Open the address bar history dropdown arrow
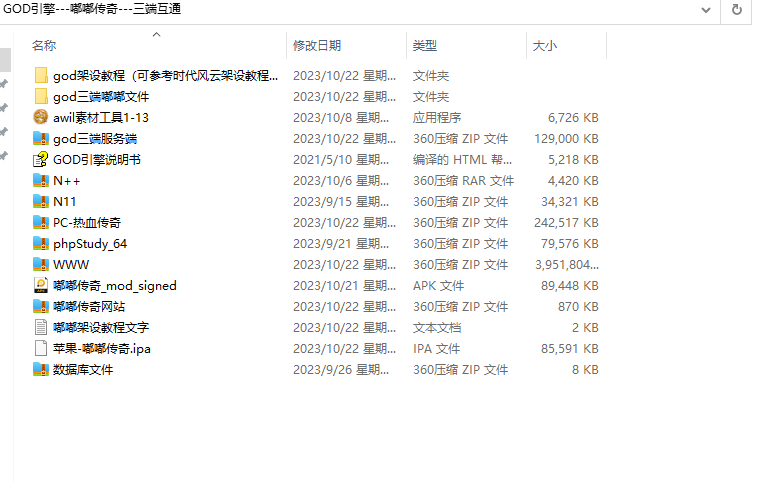 point(706,10)
